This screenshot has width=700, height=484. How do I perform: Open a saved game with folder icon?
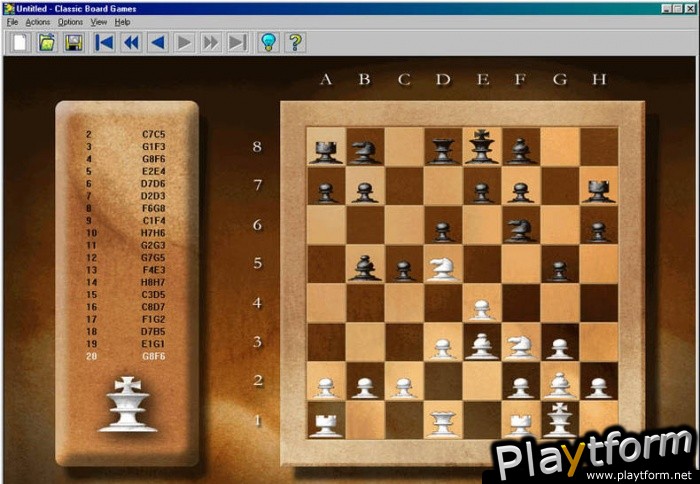tap(47, 42)
